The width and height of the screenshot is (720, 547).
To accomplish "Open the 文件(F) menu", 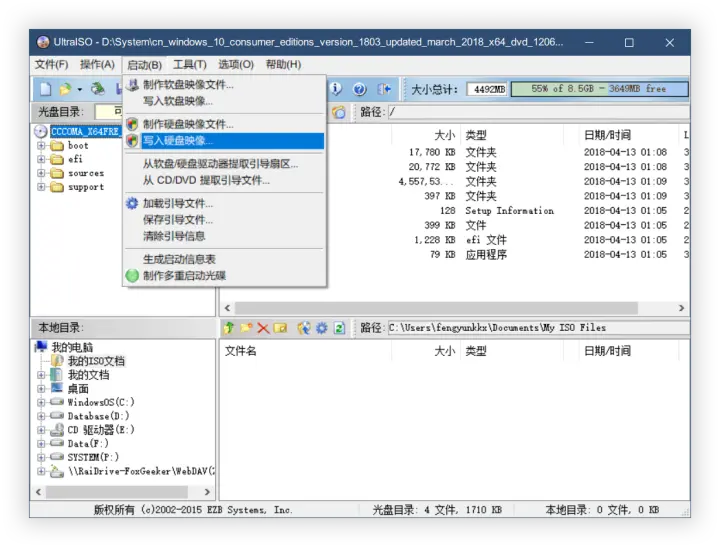I will tap(51, 64).
